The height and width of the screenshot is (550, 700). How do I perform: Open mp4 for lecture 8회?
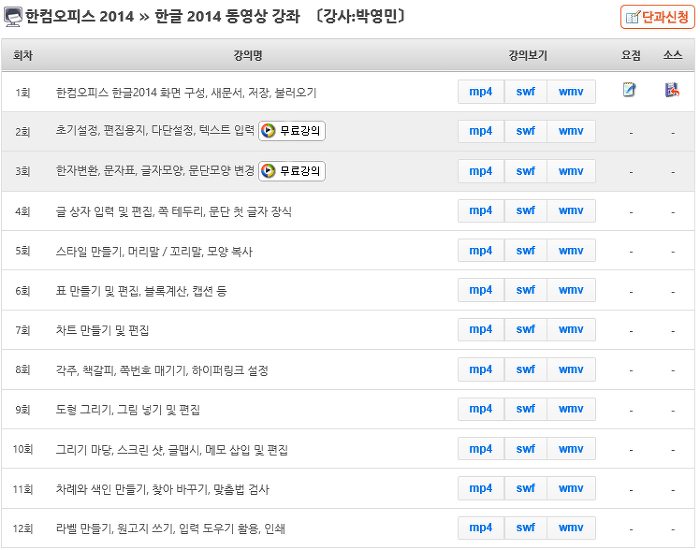(481, 369)
